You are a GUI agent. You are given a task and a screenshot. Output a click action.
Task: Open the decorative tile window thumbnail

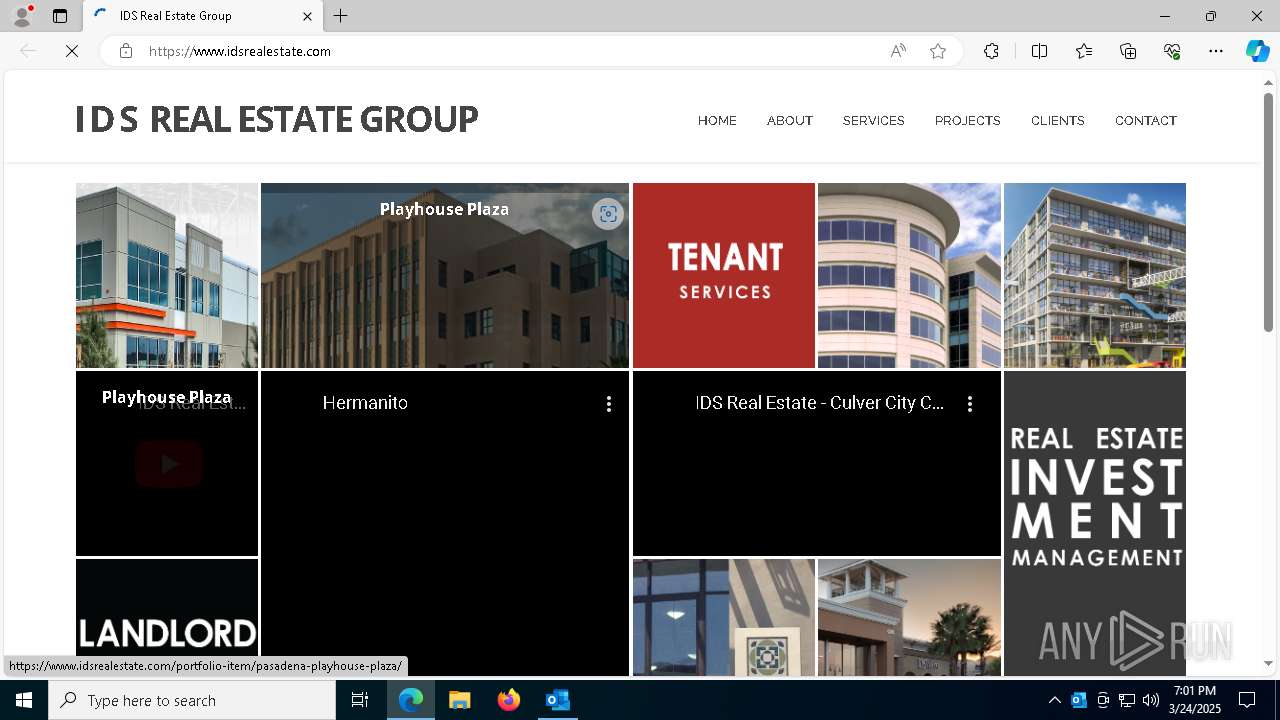(x=724, y=617)
